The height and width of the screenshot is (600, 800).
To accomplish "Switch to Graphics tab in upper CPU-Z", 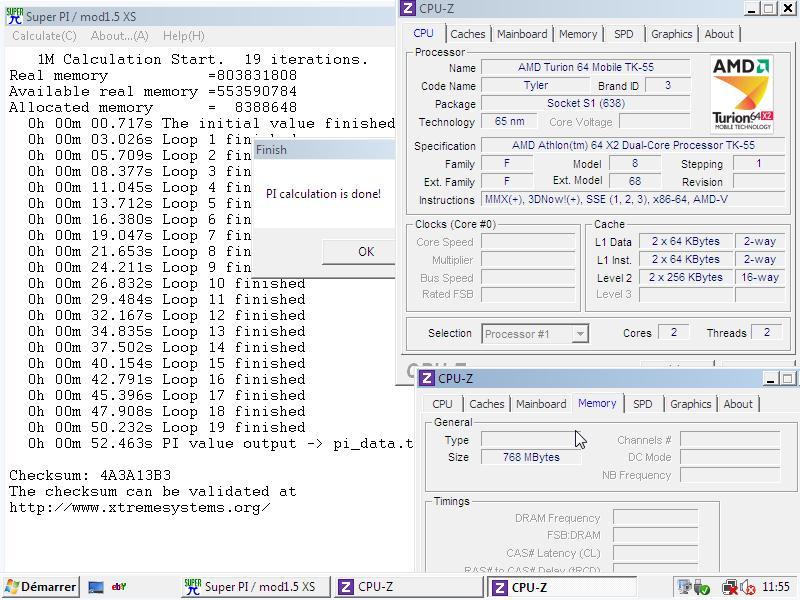I will pos(671,34).
